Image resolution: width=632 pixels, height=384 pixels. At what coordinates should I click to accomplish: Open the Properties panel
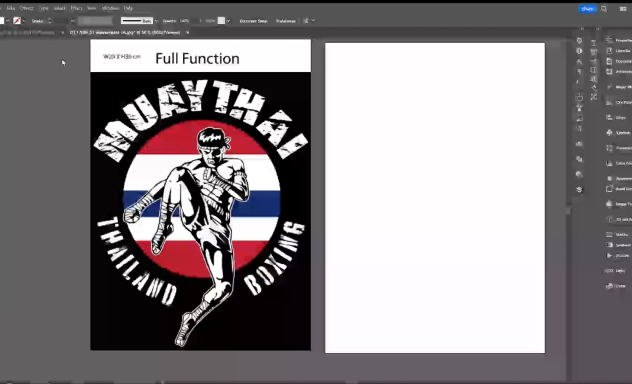click(x=619, y=40)
